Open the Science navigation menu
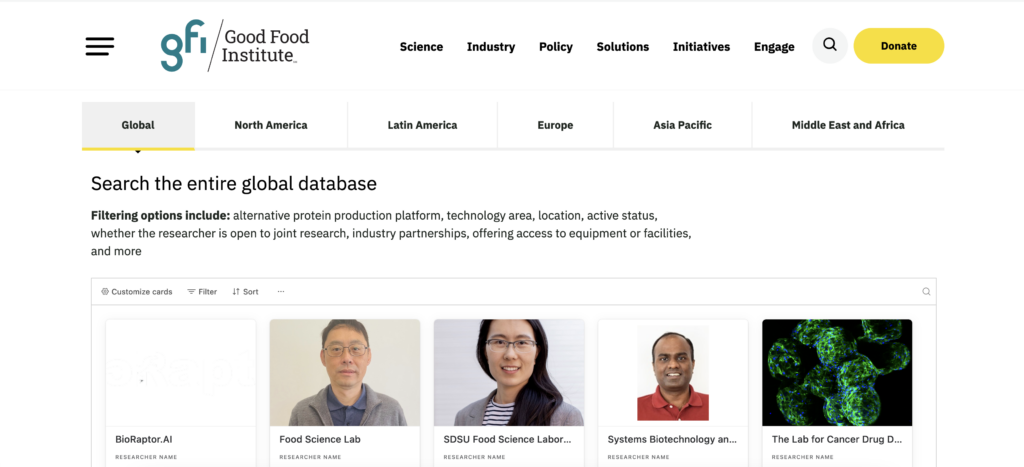Image resolution: width=1024 pixels, height=467 pixels. pyautogui.click(x=421, y=47)
